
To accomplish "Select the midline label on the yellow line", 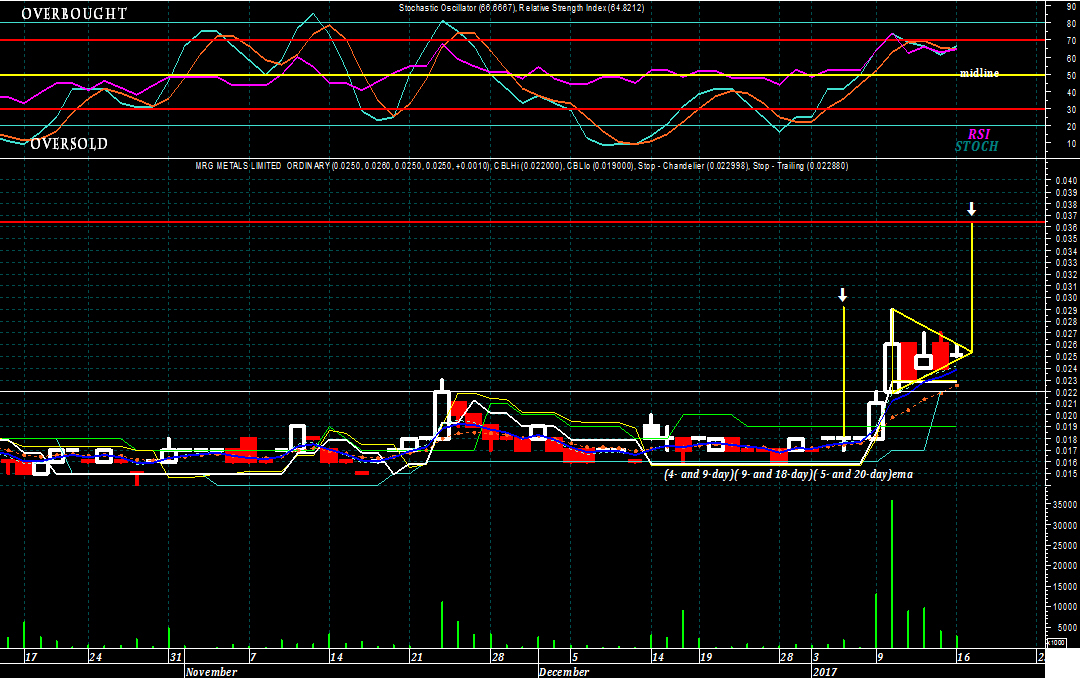I will [979, 72].
